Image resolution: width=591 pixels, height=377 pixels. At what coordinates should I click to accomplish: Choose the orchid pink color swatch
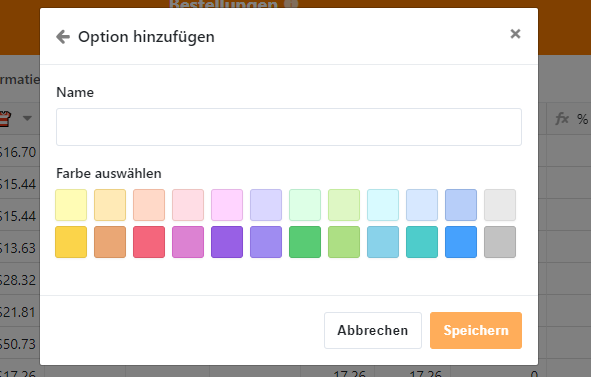pyautogui.click(x=188, y=242)
